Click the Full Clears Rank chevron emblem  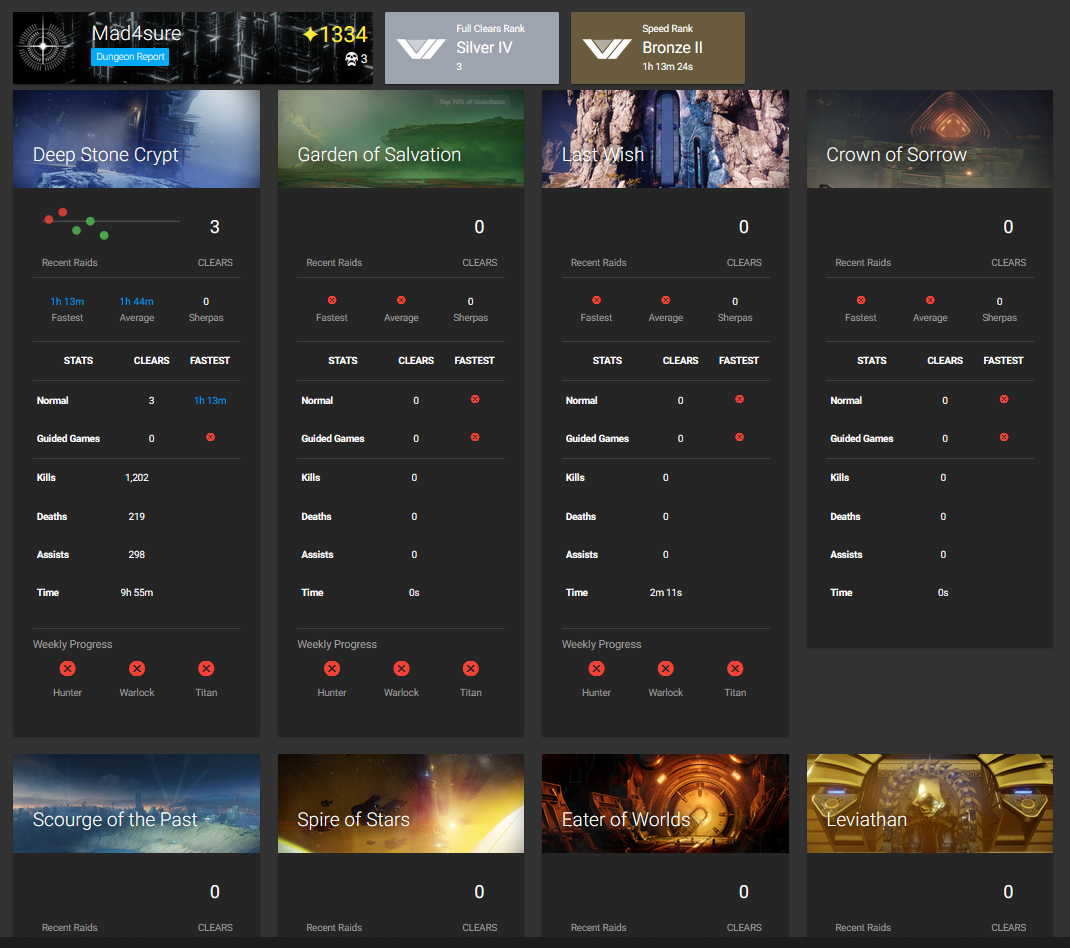(x=420, y=48)
